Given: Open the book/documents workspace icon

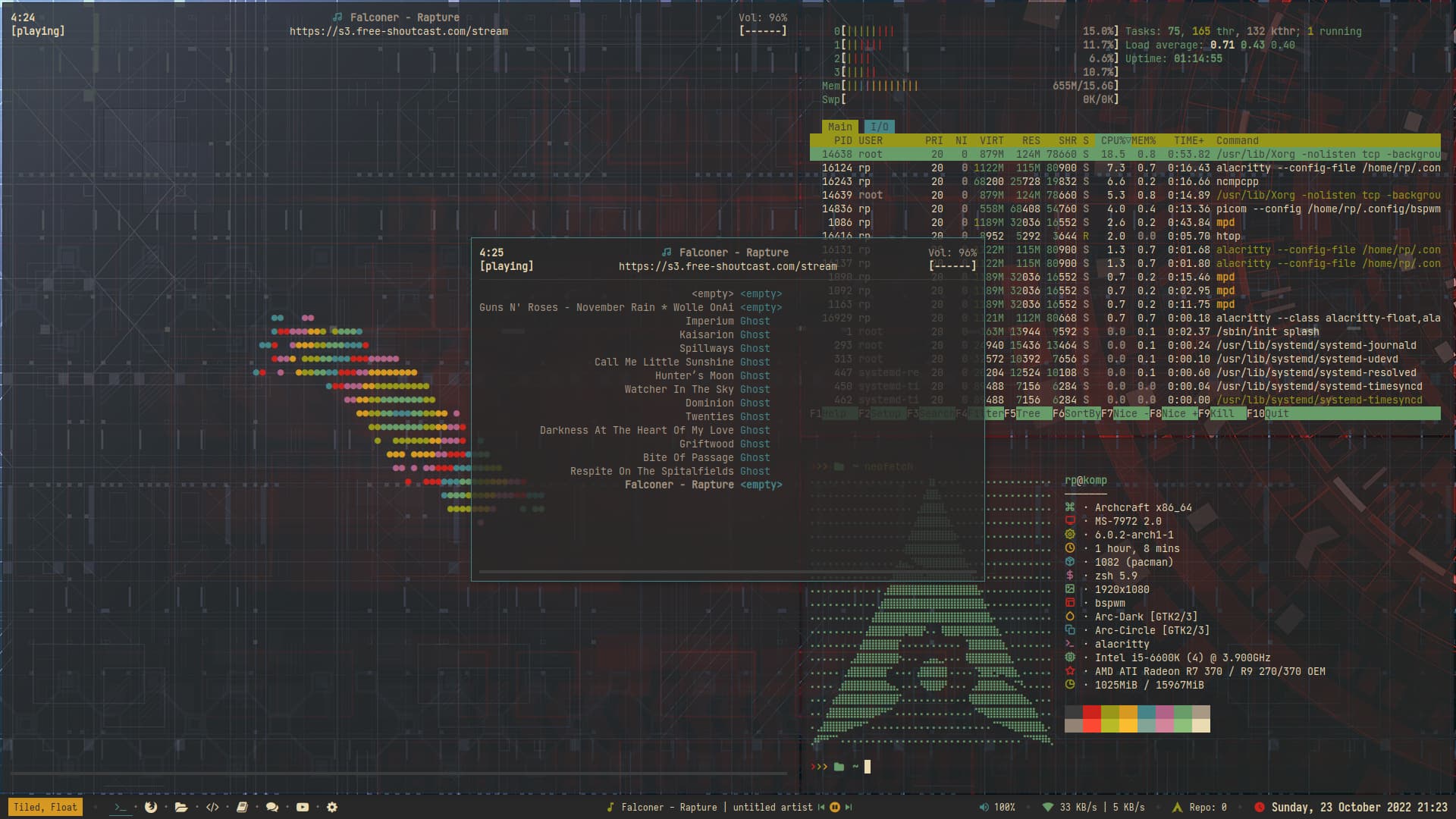Looking at the screenshot, I should pos(242,807).
